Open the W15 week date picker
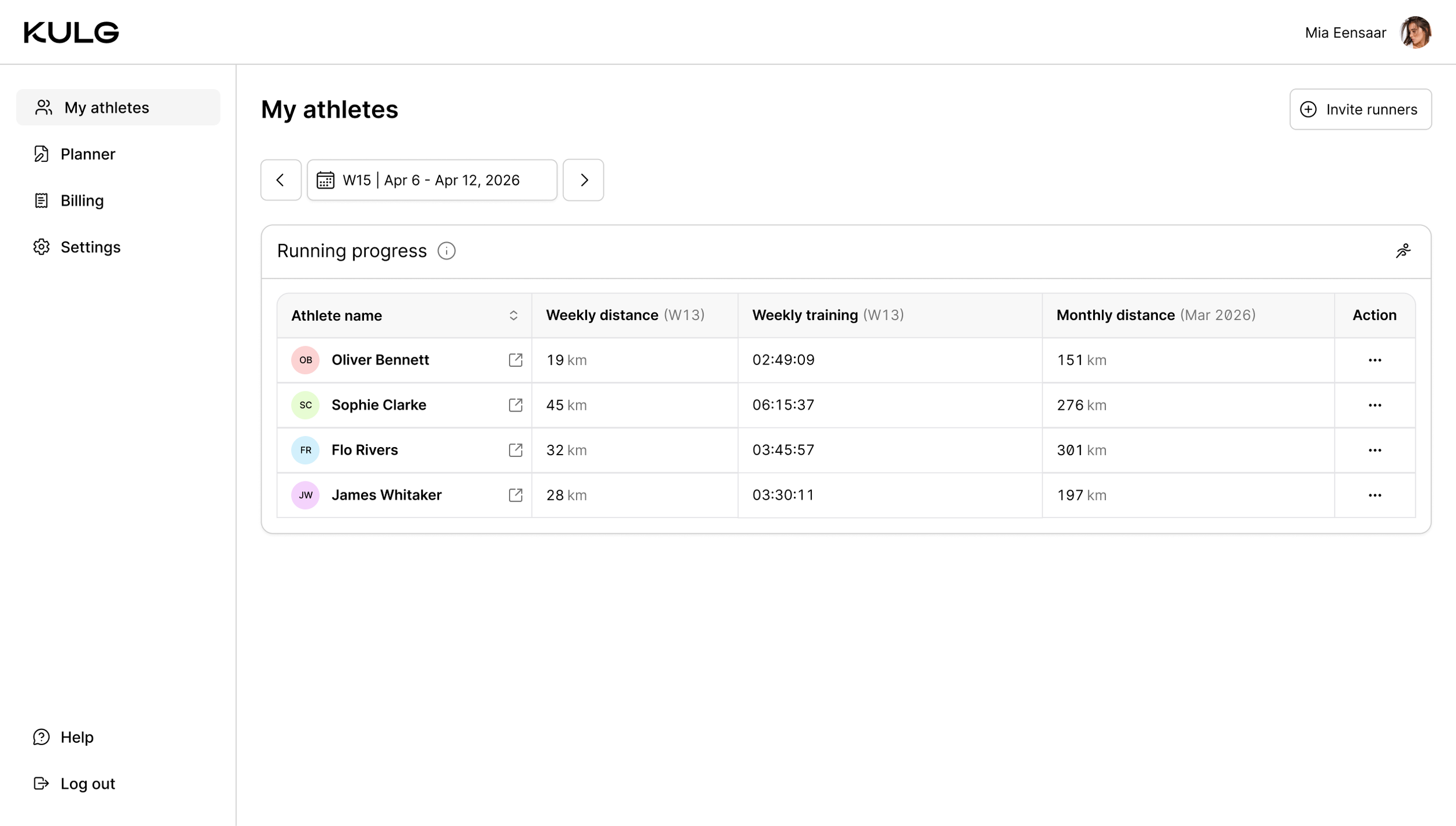 tap(432, 180)
